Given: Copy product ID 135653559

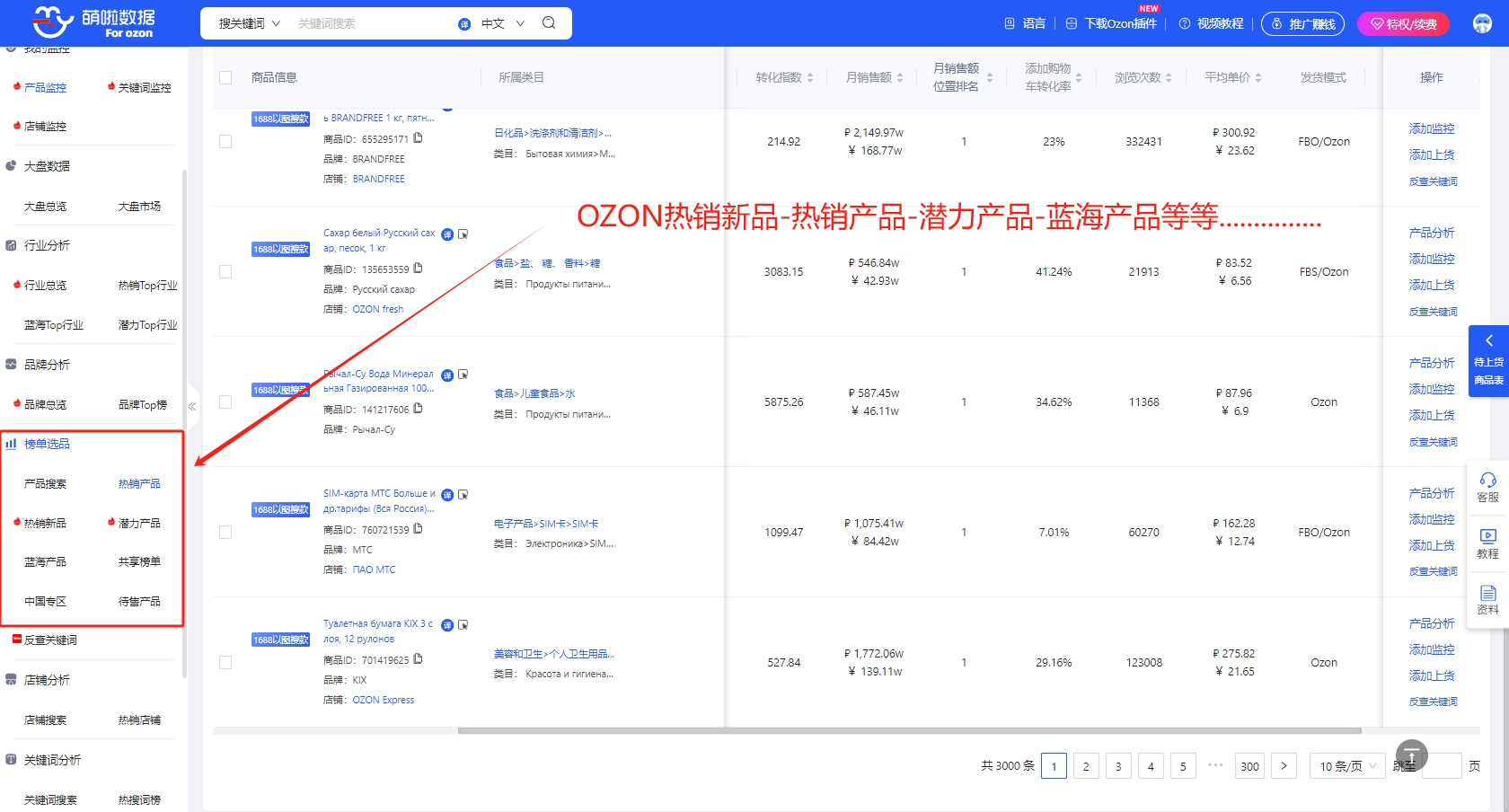Looking at the screenshot, I should tap(418, 269).
